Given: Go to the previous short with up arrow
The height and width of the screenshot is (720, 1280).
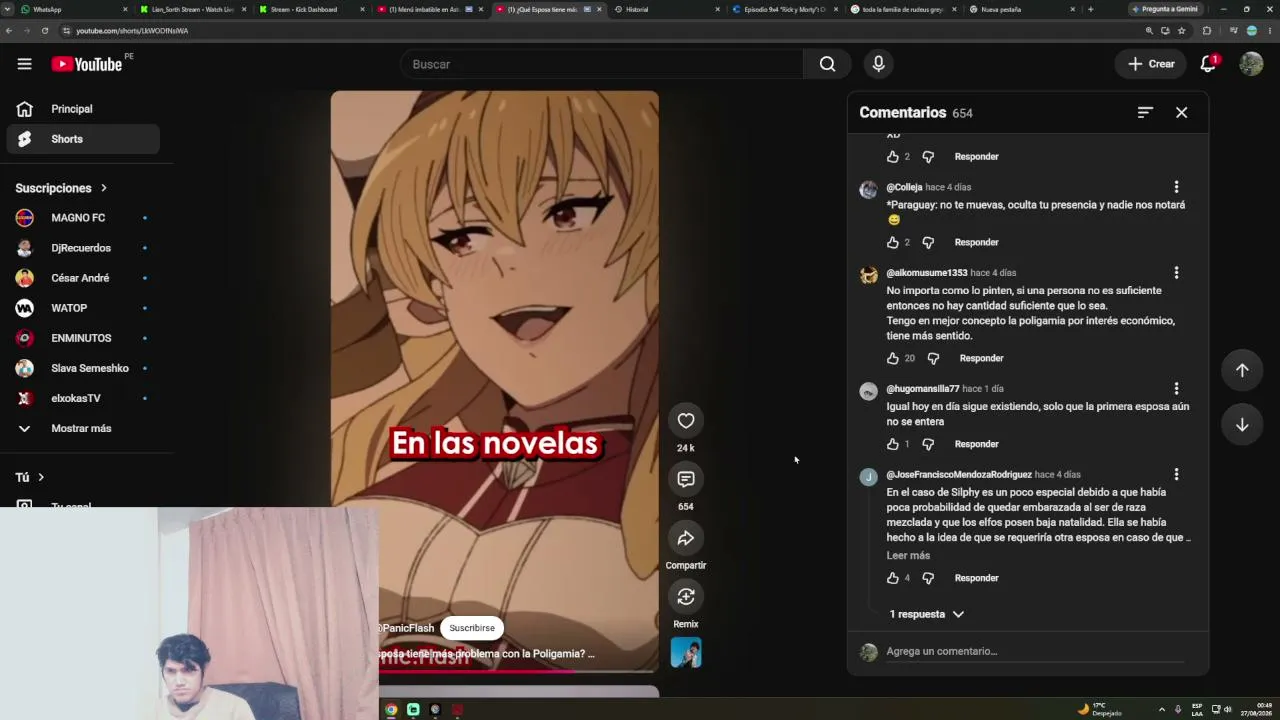Looking at the screenshot, I should (1242, 370).
